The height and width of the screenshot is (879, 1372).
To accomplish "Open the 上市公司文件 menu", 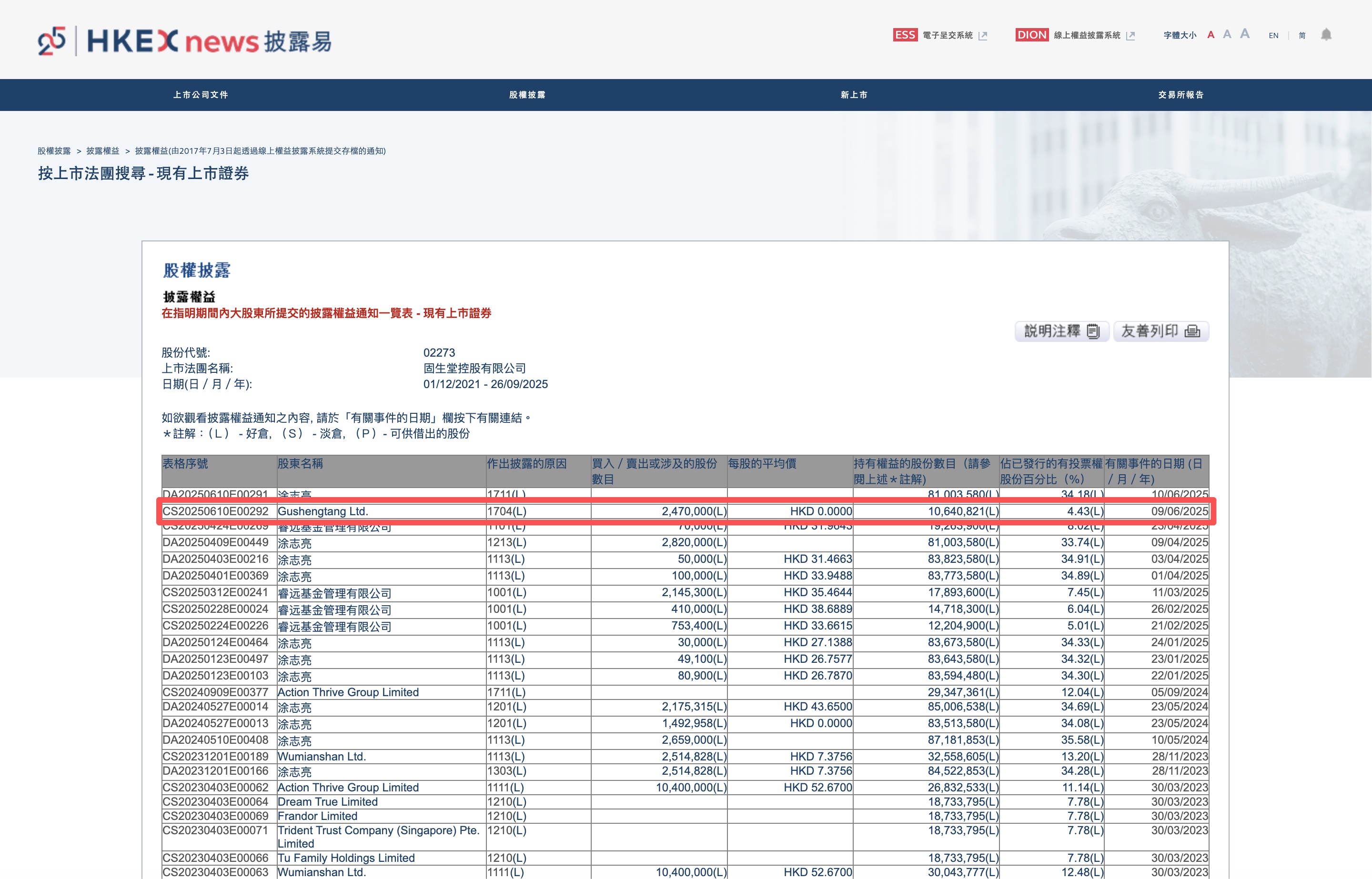I will (201, 95).
